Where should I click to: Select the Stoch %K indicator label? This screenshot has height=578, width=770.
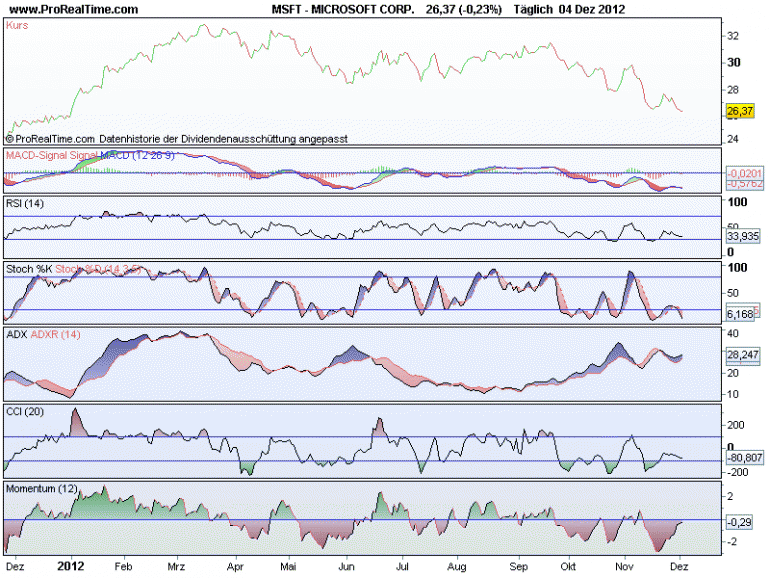click(29, 269)
